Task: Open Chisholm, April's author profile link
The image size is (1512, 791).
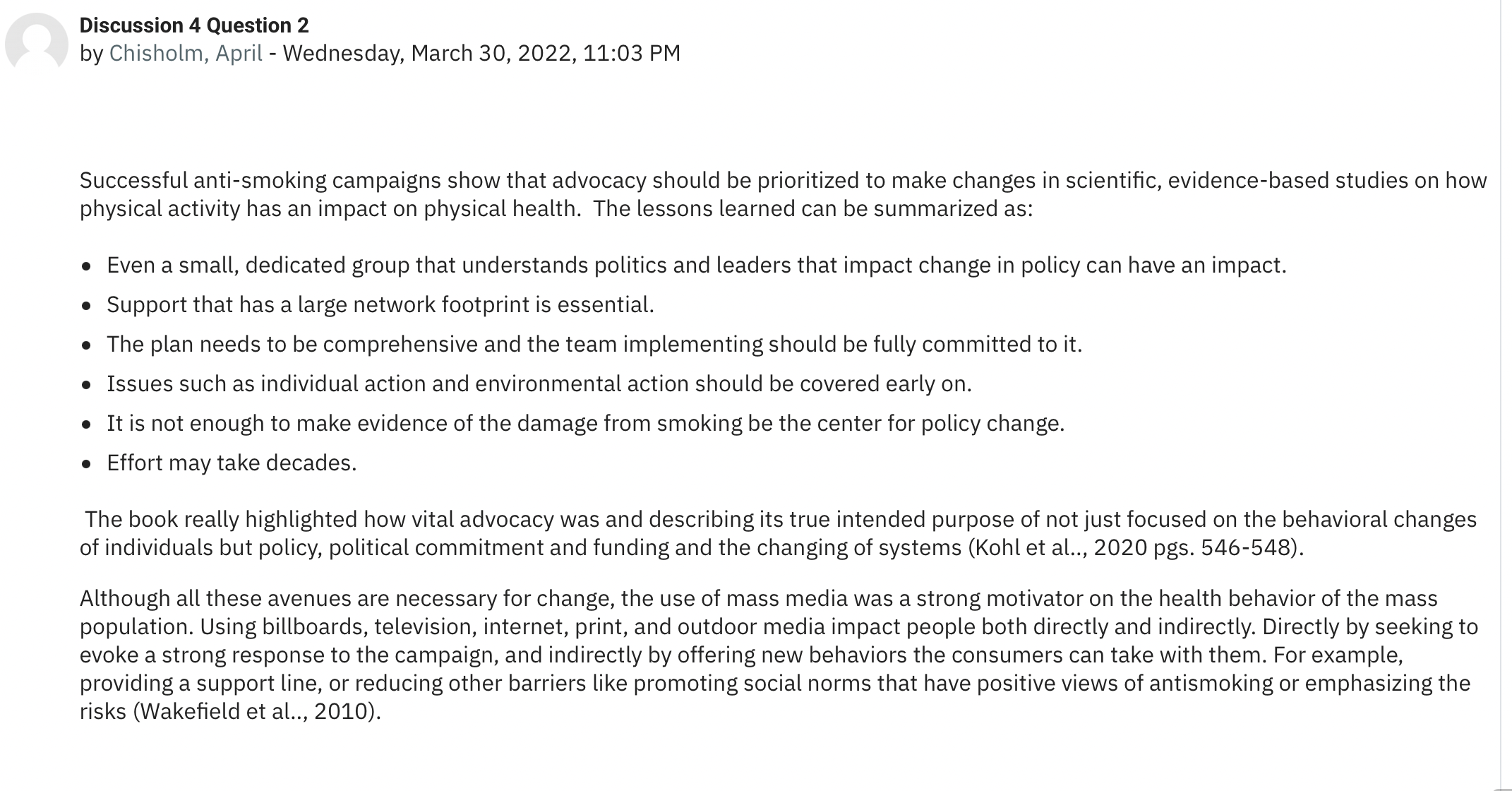Action: (186, 53)
